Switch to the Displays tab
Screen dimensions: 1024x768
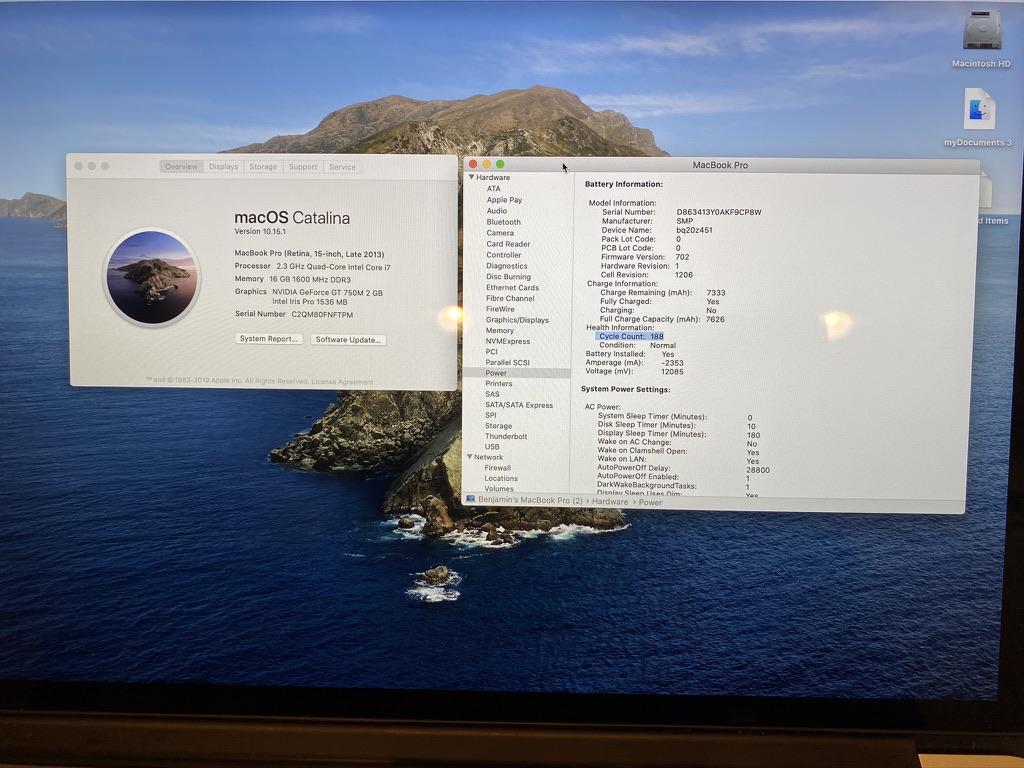(x=223, y=167)
